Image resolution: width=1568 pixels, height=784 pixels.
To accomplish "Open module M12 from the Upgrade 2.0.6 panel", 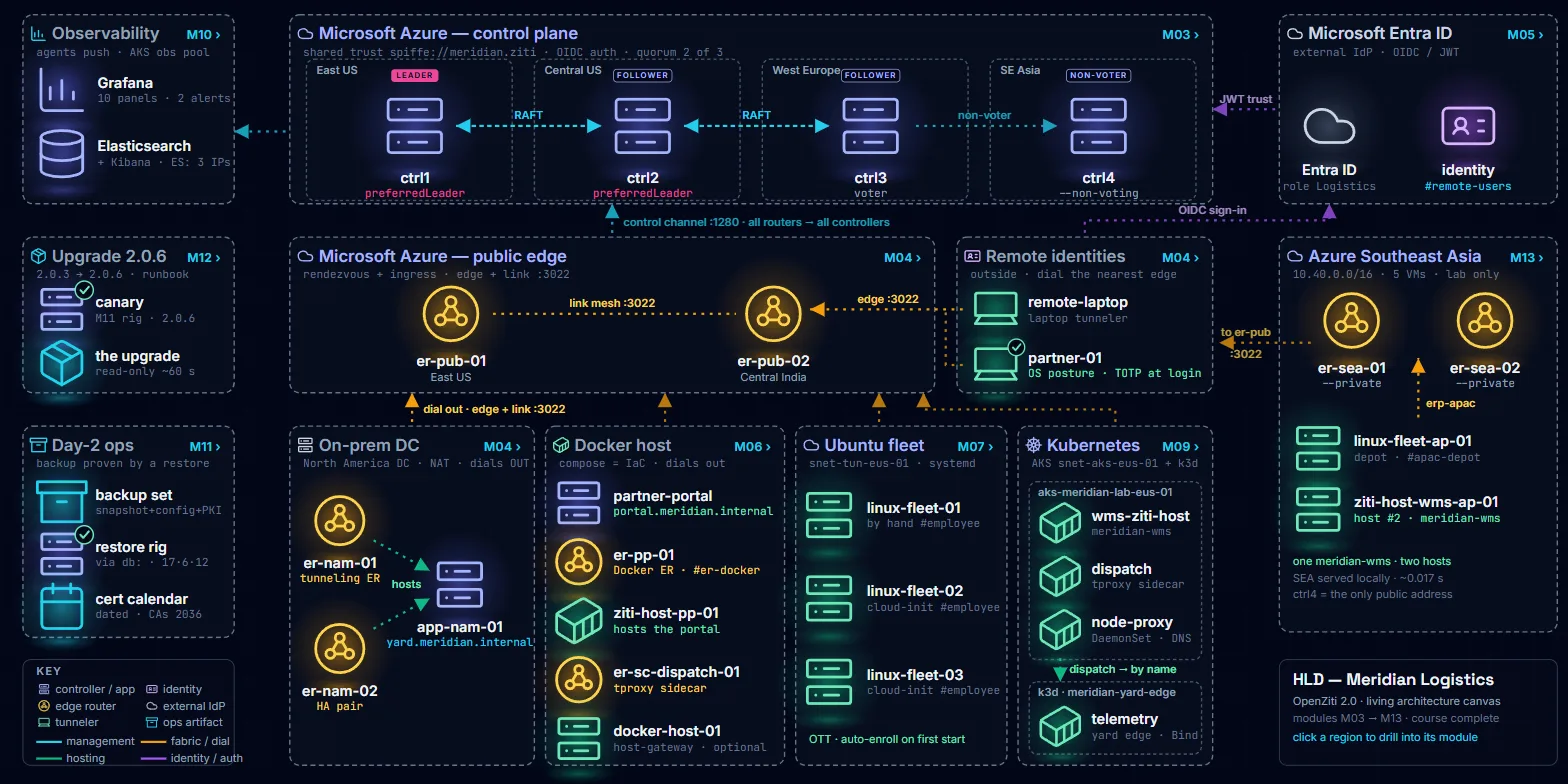I will (205, 257).
